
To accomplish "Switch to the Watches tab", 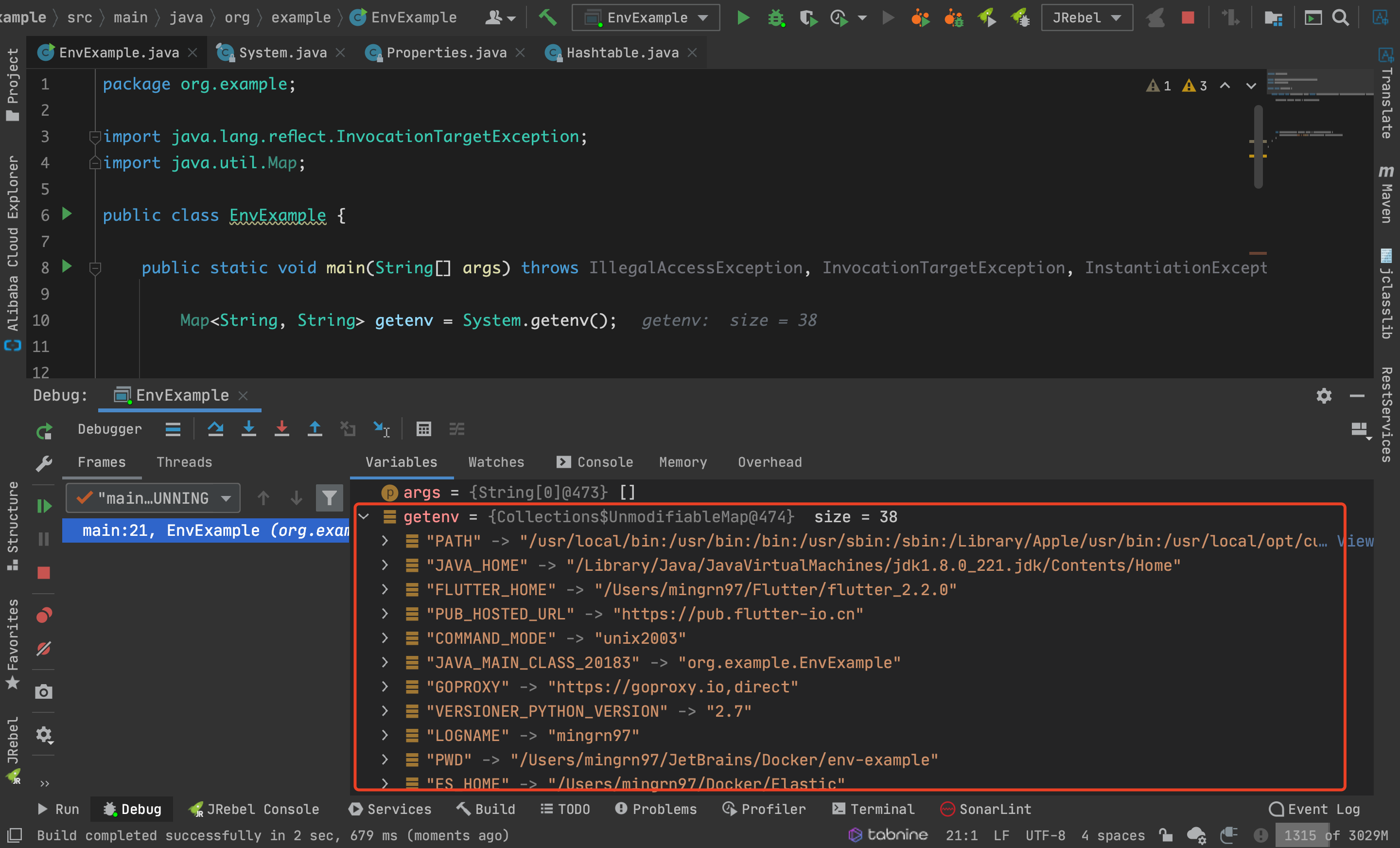I will point(495,462).
